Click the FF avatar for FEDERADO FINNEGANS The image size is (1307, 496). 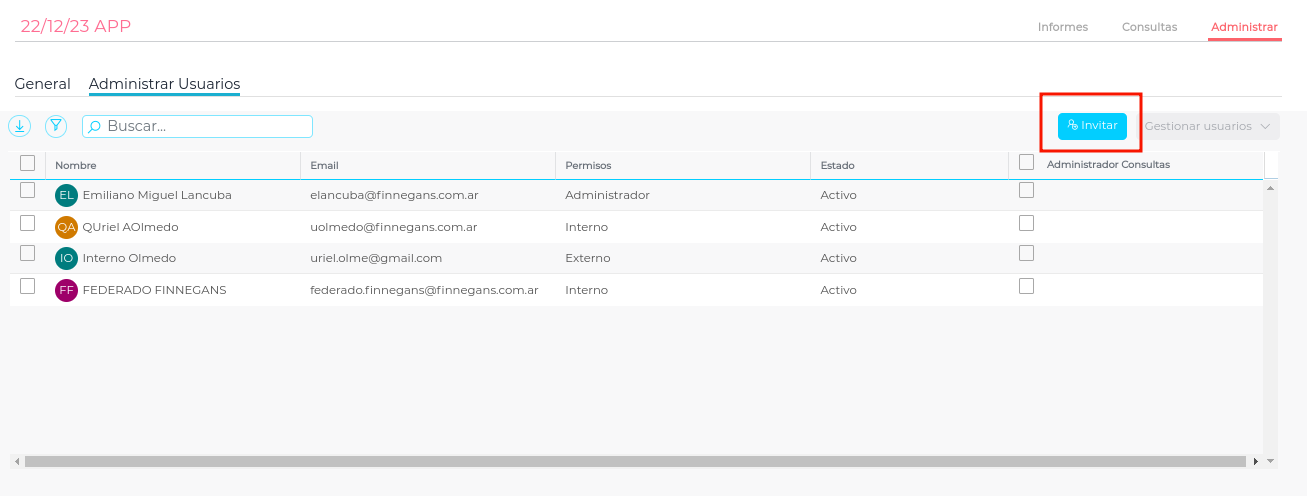(66, 290)
